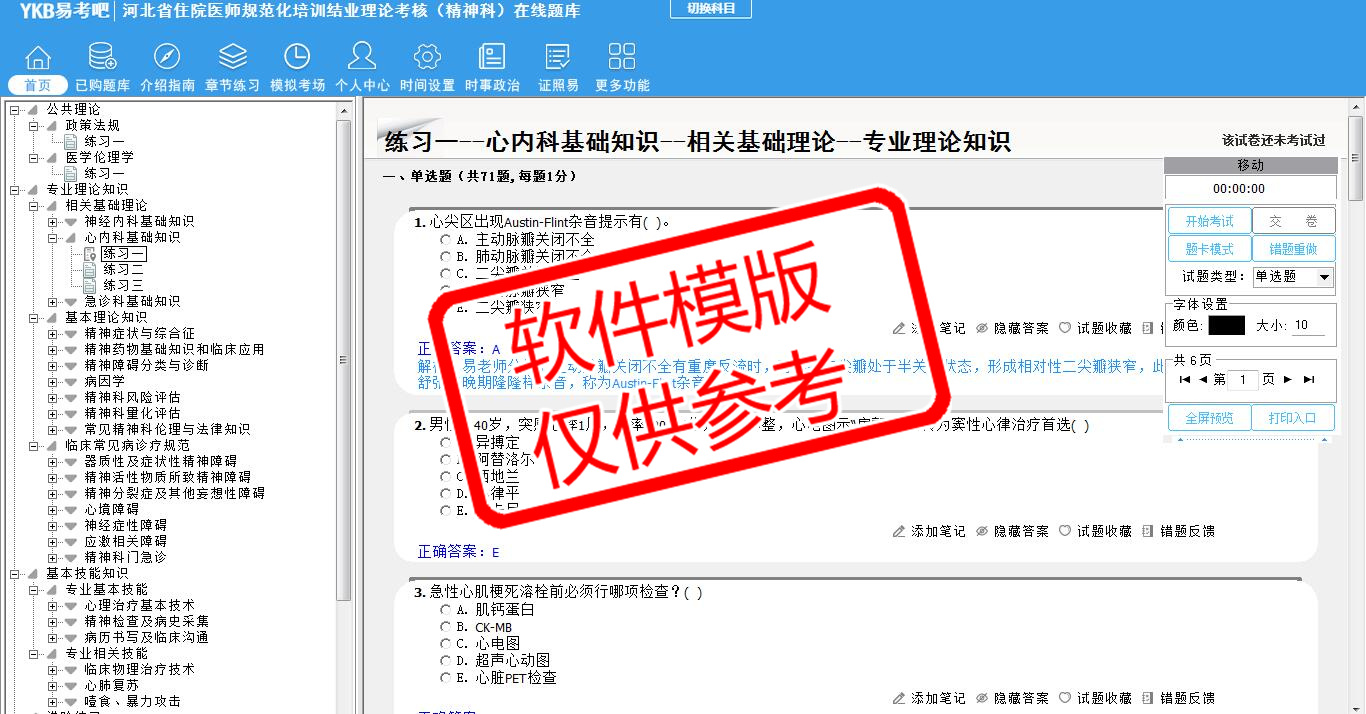1366x714 pixels.
Task: Open 模拟考场 clock icon
Action: pos(297,57)
